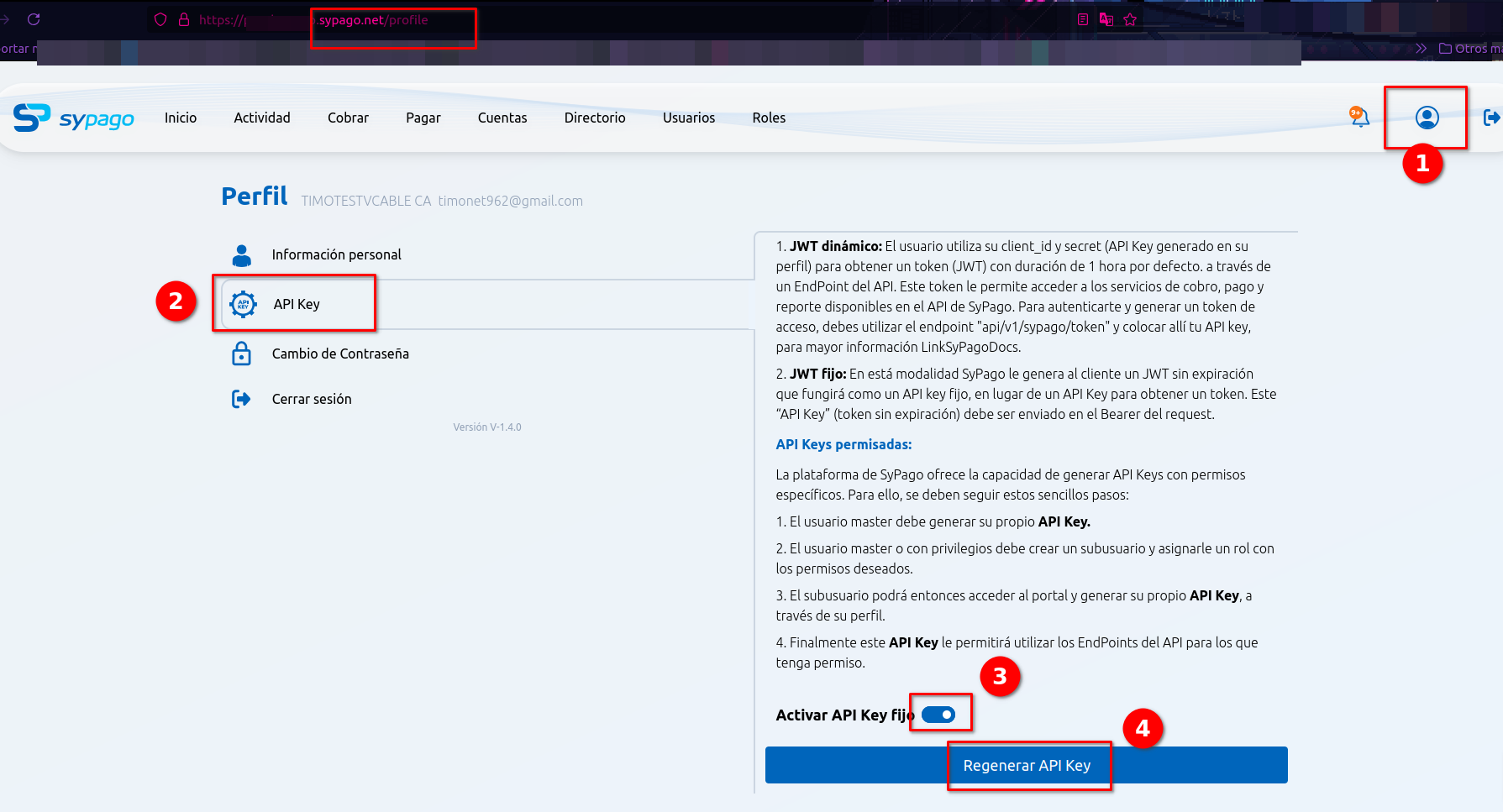Open the Roles section
The image size is (1503, 812).
click(x=769, y=118)
